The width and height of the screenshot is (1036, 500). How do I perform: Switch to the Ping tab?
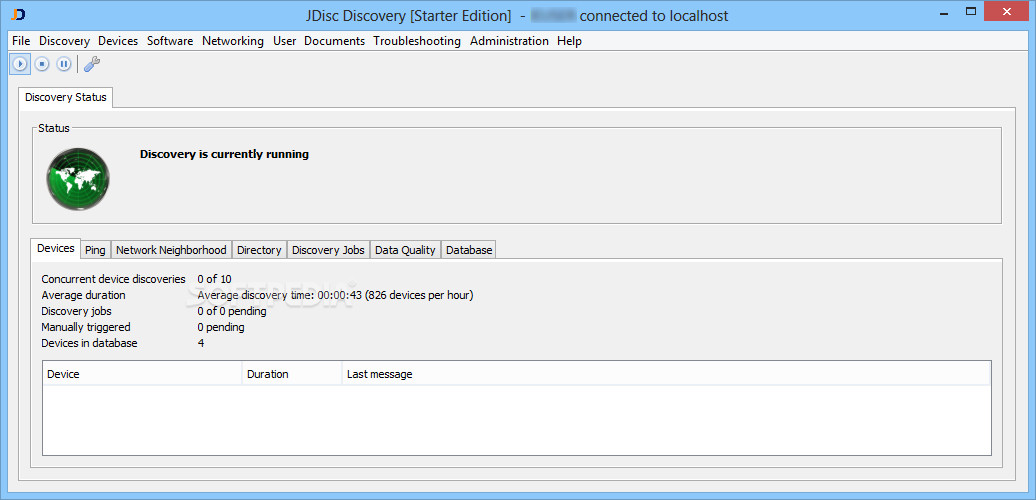coord(95,250)
